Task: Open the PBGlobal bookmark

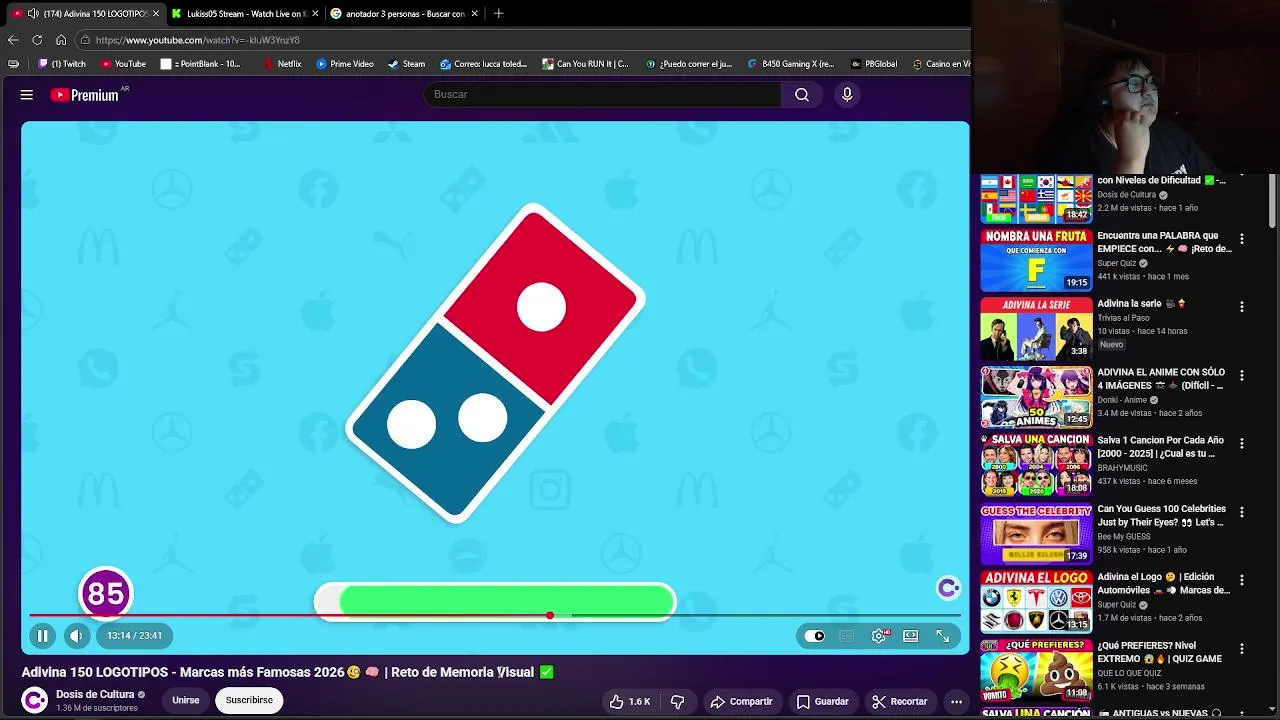Action: [x=874, y=64]
